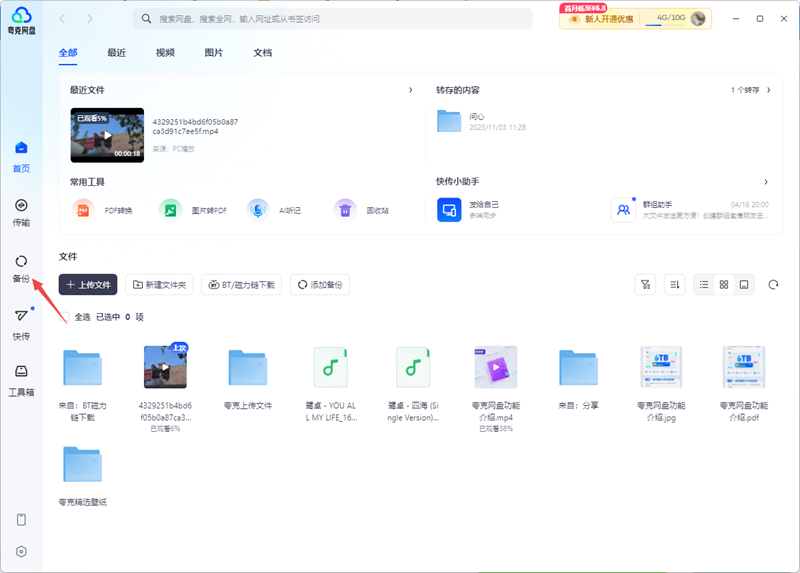Switch to grid view layout
This screenshot has height=573, width=800.
(x=724, y=285)
